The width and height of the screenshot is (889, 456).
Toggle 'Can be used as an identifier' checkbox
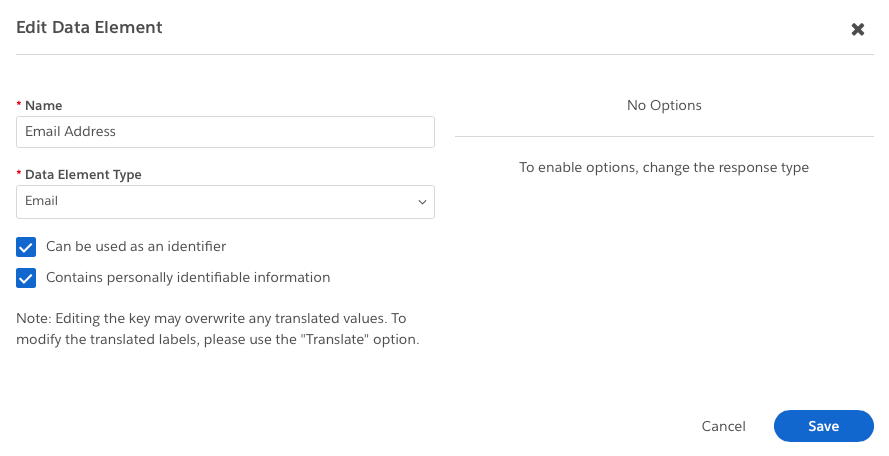click(x=27, y=246)
